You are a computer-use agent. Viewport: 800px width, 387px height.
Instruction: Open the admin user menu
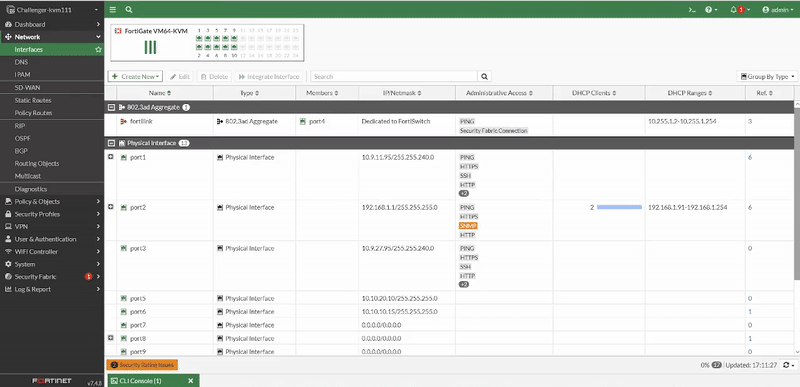click(x=778, y=10)
